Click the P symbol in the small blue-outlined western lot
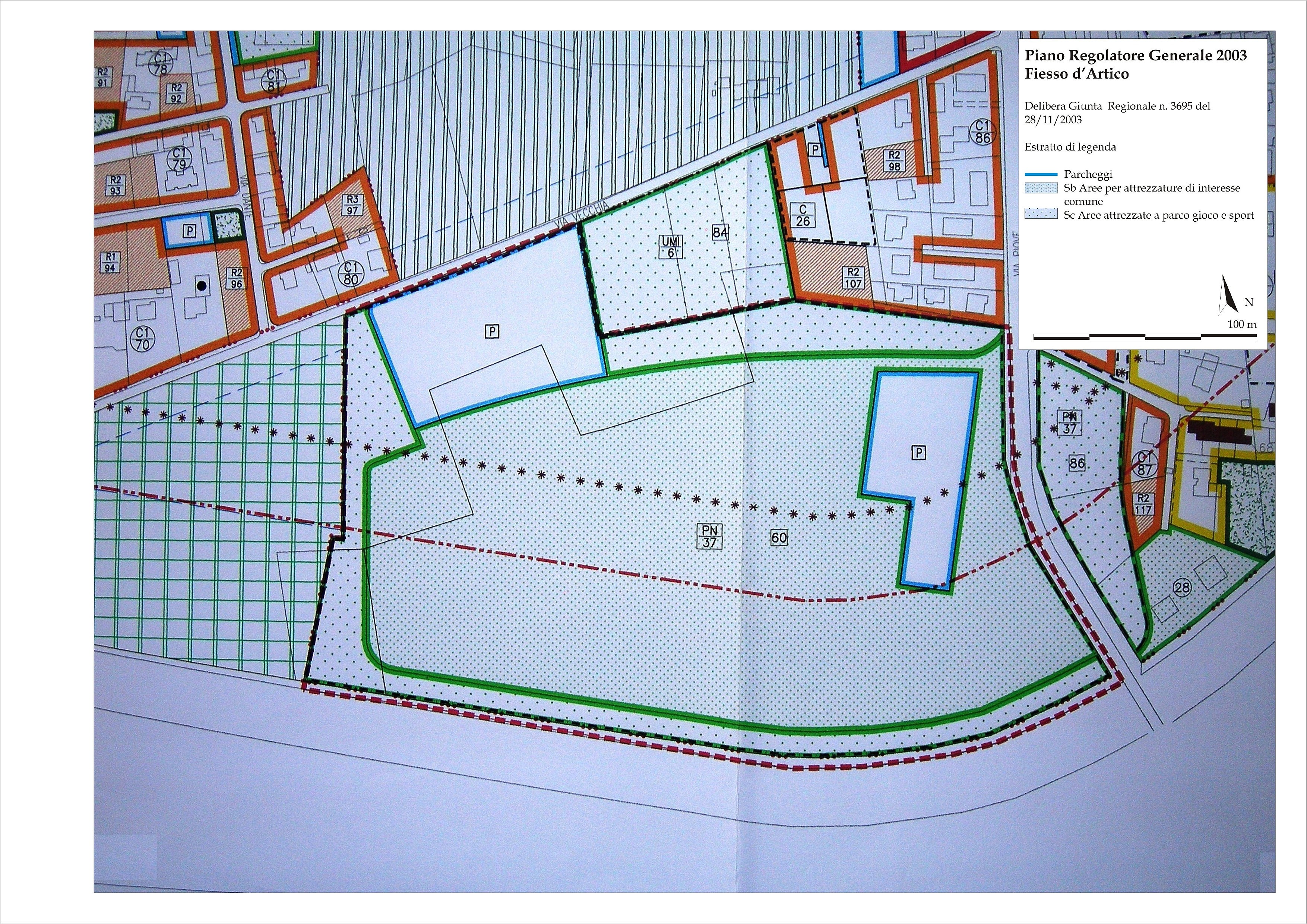Viewport: 1307px width, 924px height. click(190, 231)
